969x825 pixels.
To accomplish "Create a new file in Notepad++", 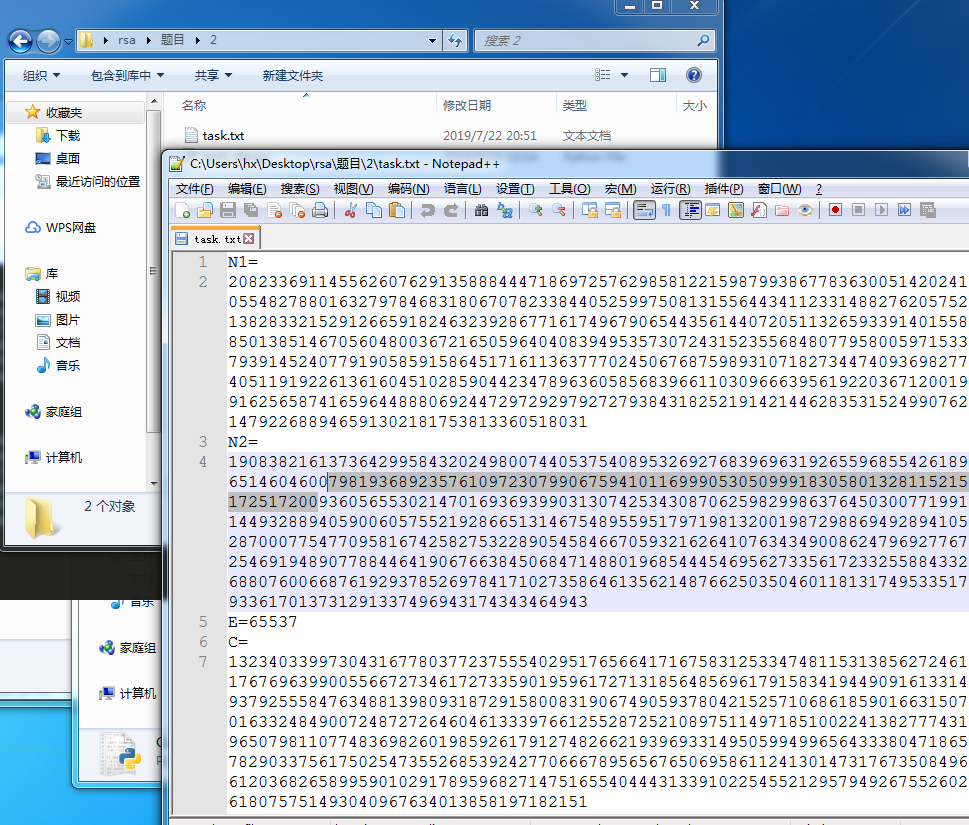I will [x=182, y=211].
